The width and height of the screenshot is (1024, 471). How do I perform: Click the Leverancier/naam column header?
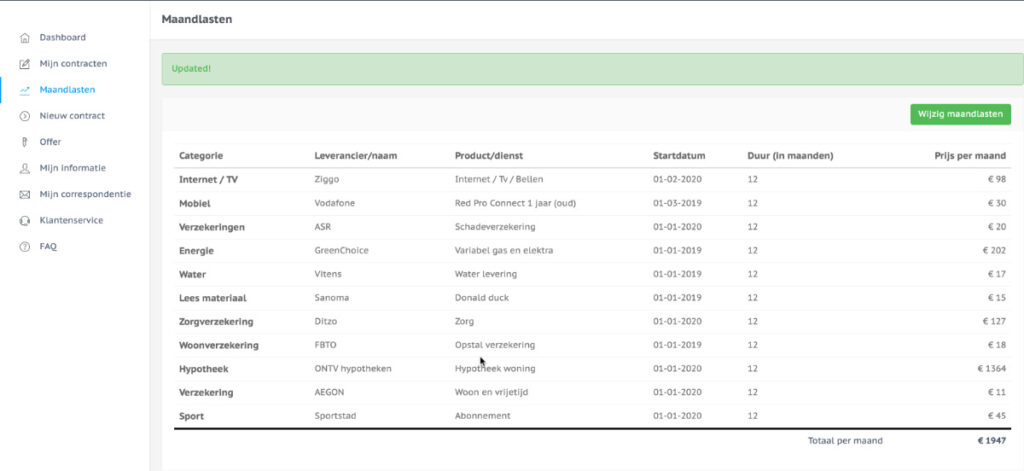pyautogui.click(x=356, y=156)
